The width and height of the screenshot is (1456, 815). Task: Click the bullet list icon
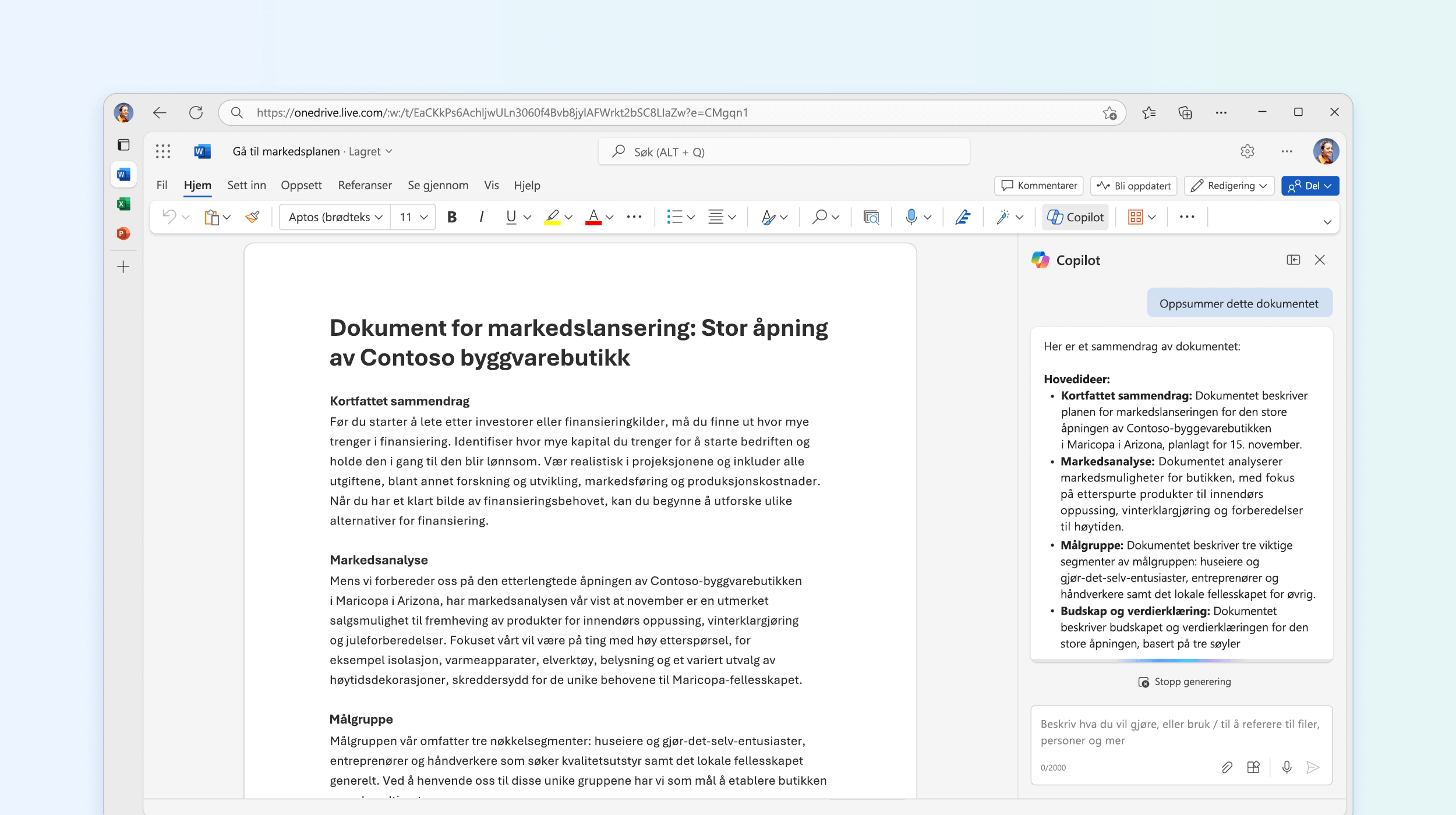pos(674,217)
